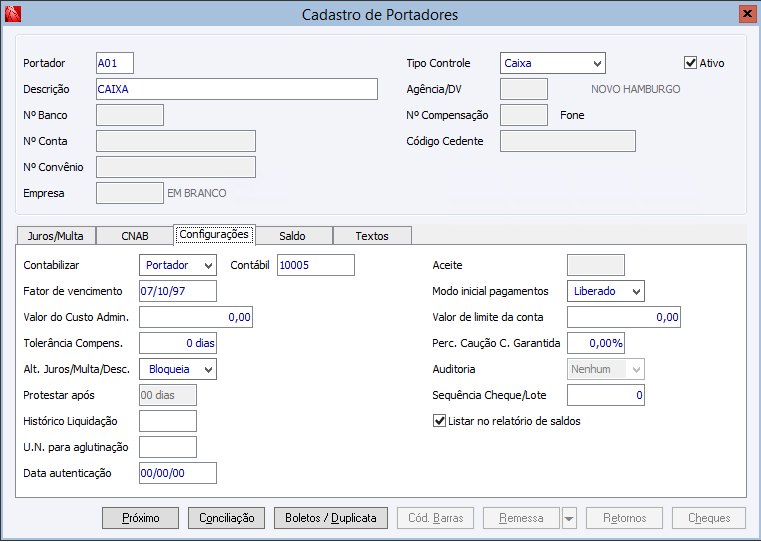Select the Saldo tab
Viewport: 761px width, 542px height.
pos(292,236)
